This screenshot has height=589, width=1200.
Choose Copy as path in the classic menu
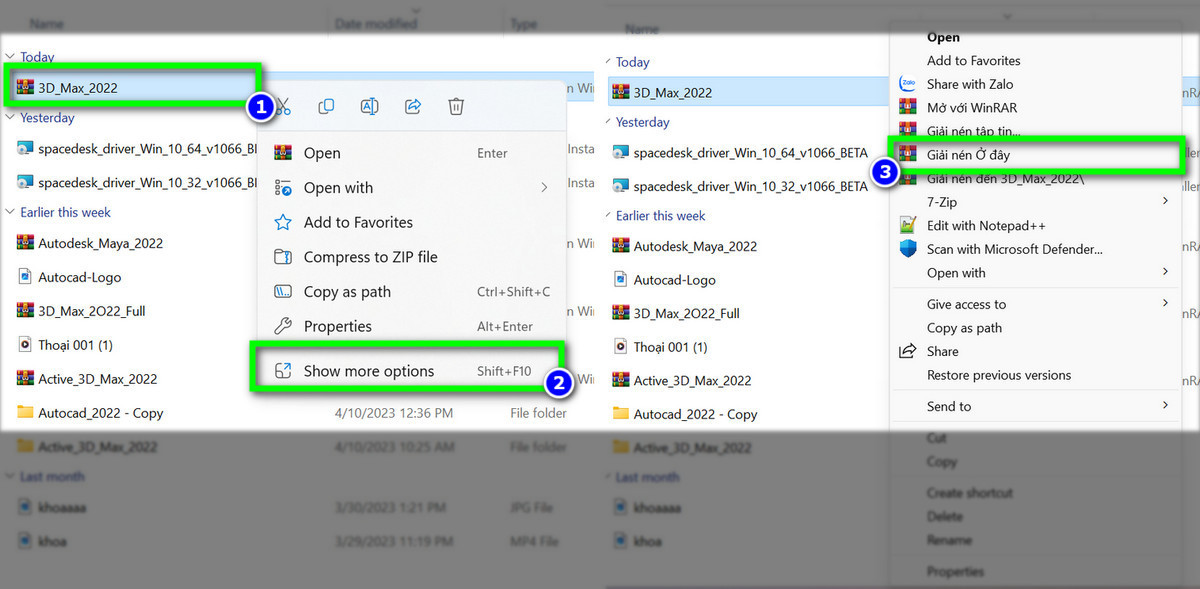(x=964, y=328)
